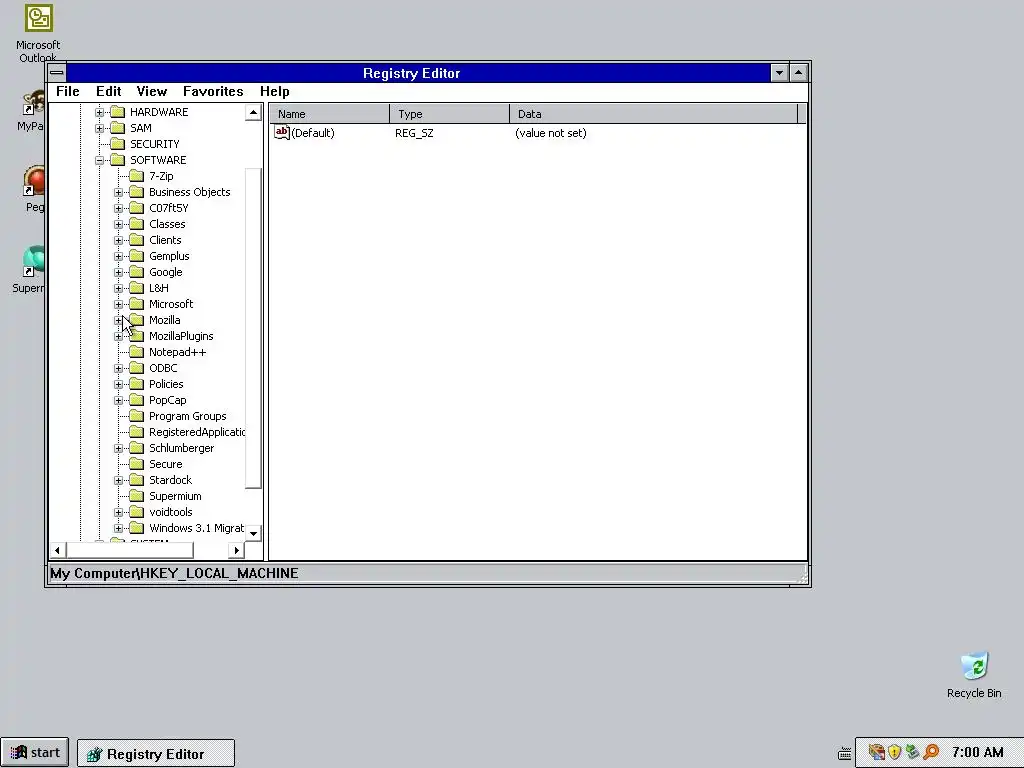Click the Business Objects folder icon
The width and height of the screenshot is (1024, 768).
(x=136, y=192)
